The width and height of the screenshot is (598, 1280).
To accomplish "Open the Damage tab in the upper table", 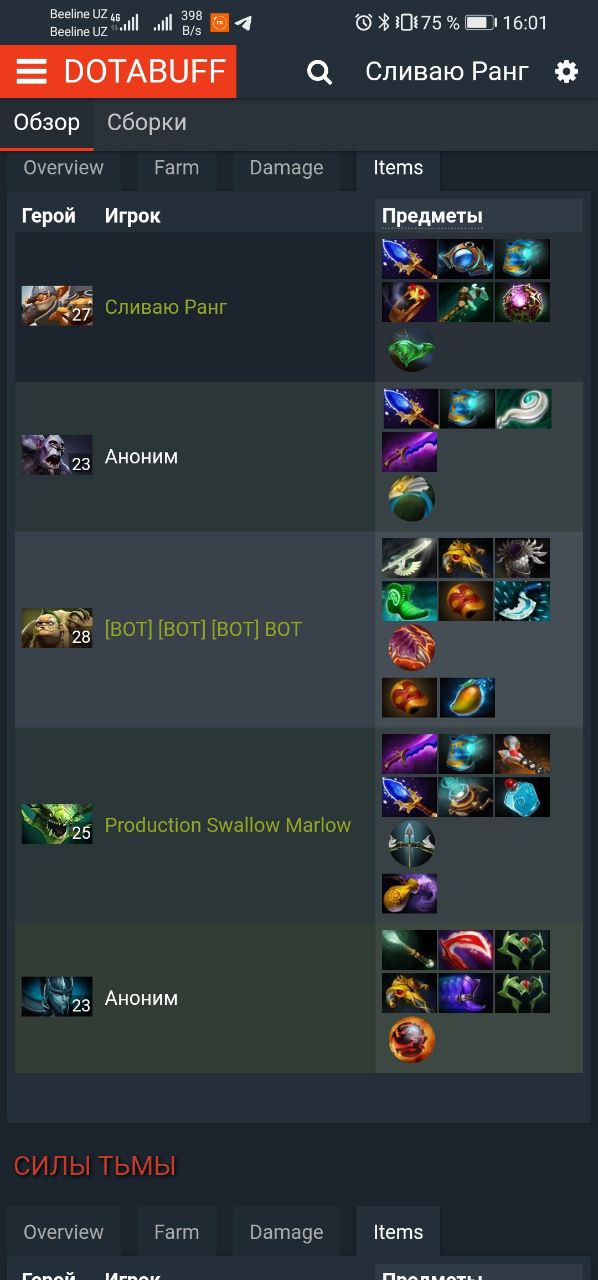I will coord(286,168).
